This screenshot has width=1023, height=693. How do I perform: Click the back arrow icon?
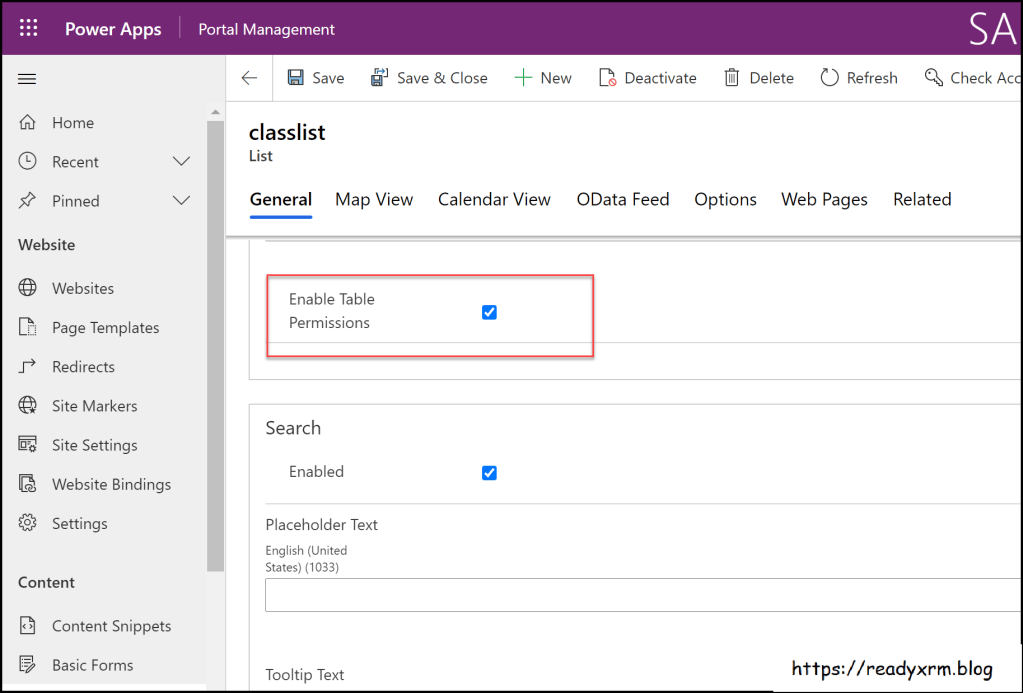pos(249,78)
